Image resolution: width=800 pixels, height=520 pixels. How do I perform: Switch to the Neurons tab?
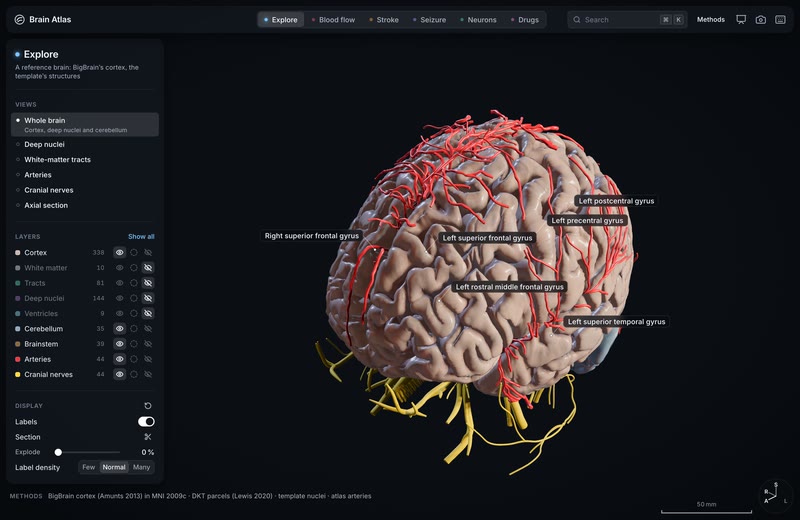478,20
